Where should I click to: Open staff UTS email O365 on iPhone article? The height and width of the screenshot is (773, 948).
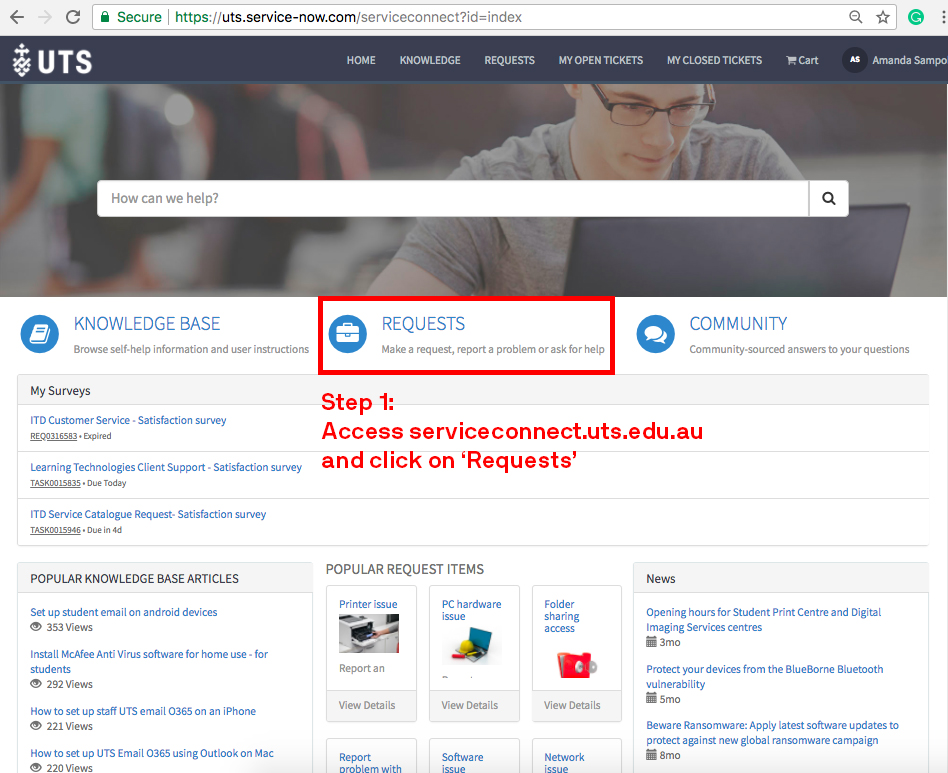143,711
